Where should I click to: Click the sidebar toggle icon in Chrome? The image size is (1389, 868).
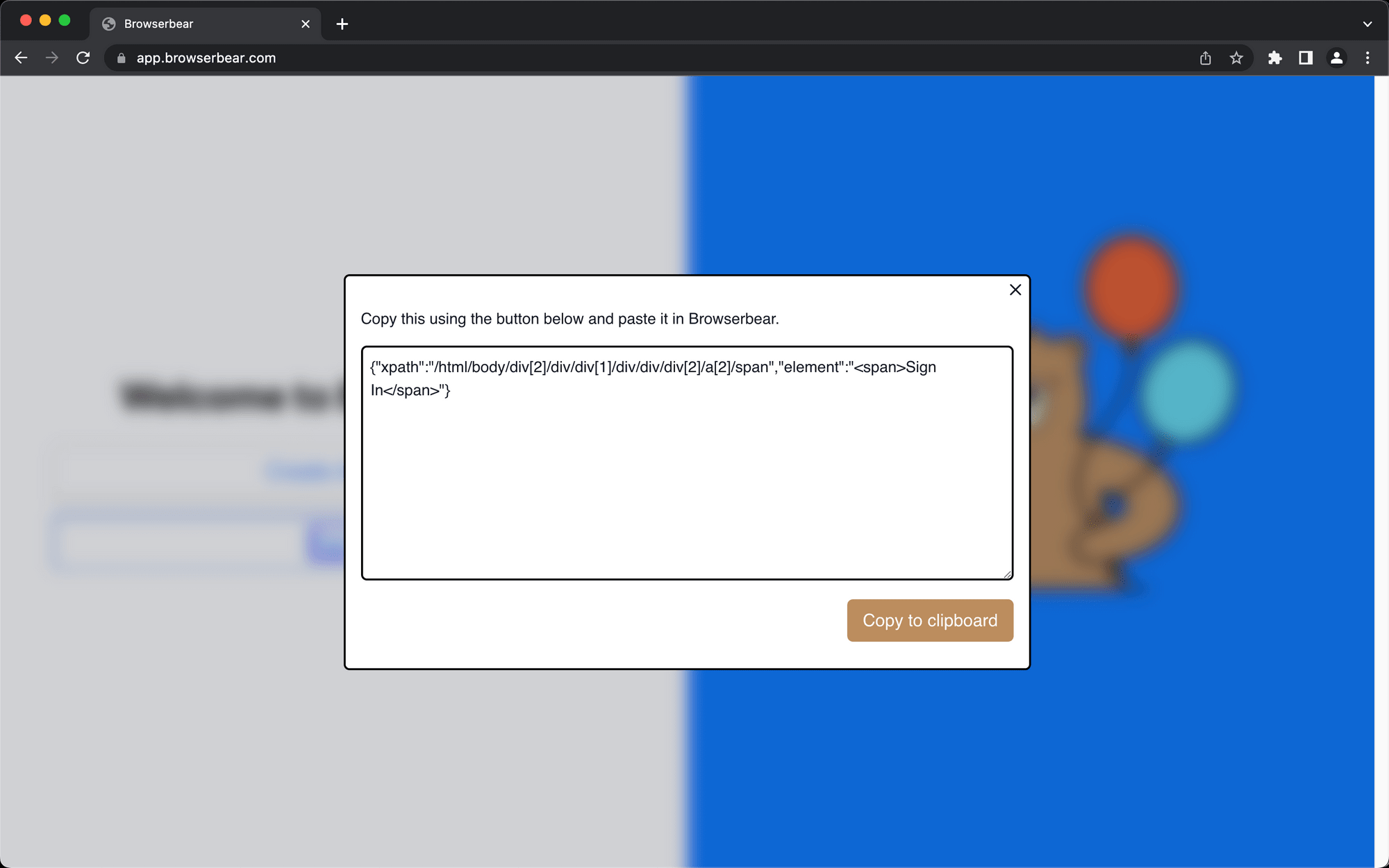tap(1306, 58)
